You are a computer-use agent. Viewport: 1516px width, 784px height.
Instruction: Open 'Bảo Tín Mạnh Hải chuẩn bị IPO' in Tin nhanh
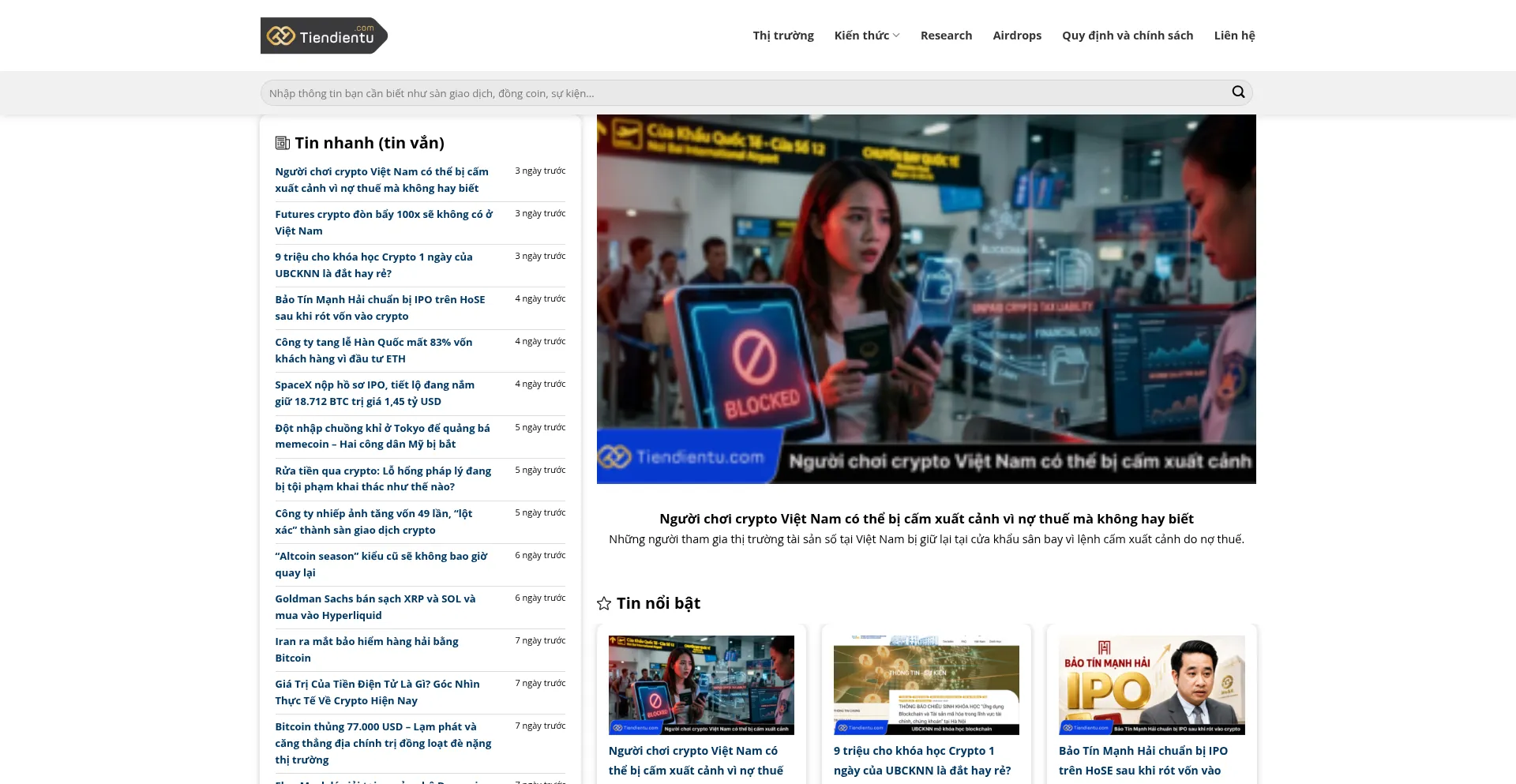[380, 308]
